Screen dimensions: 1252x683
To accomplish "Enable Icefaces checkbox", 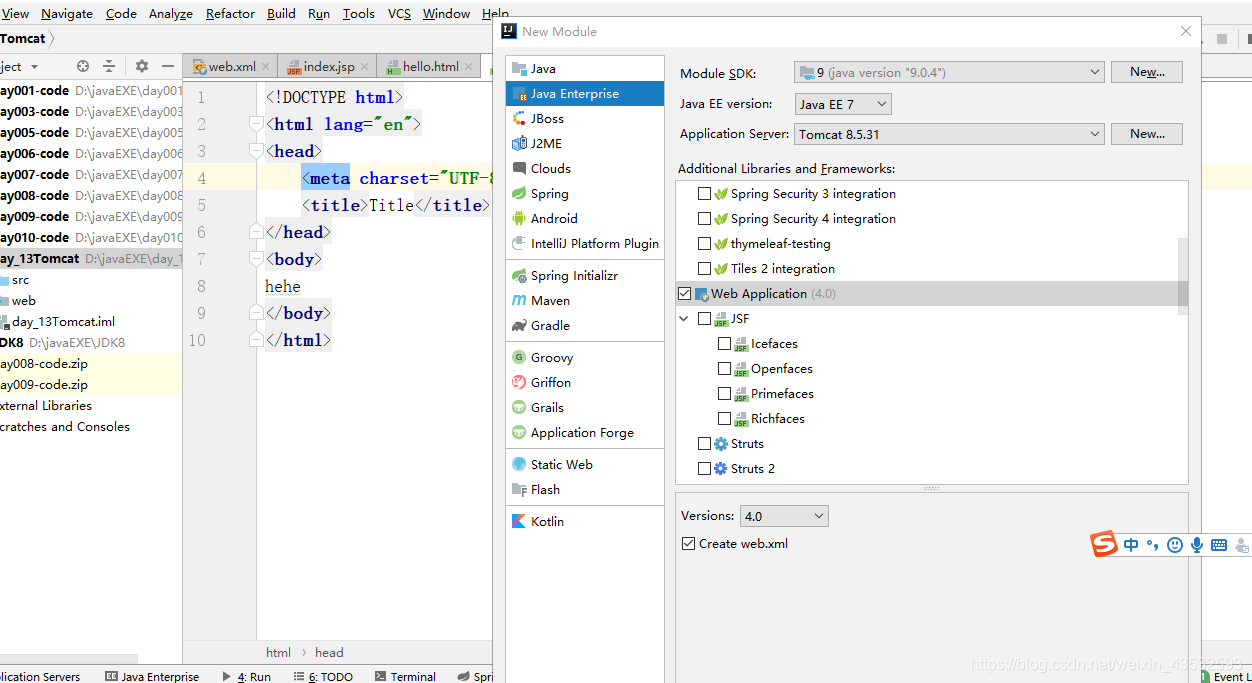I will 724,344.
